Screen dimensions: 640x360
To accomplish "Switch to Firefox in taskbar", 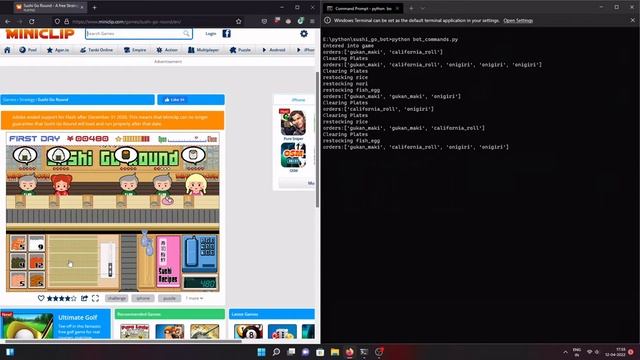I will coord(349,352).
